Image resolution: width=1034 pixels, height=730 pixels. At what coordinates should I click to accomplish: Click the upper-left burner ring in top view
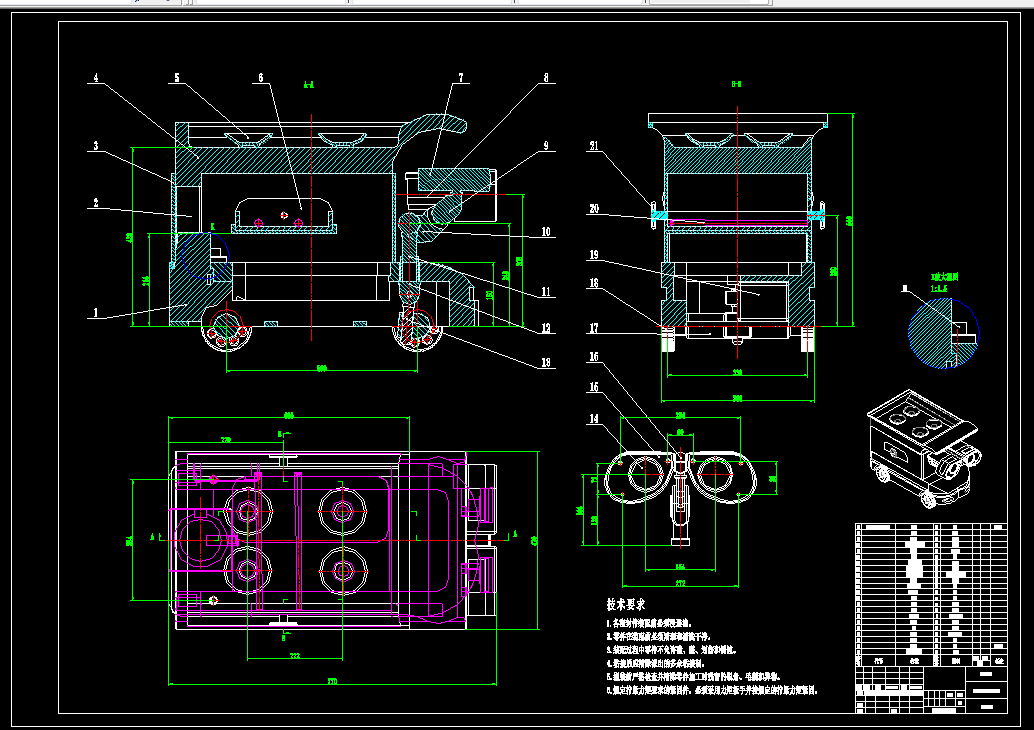(x=248, y=511)
